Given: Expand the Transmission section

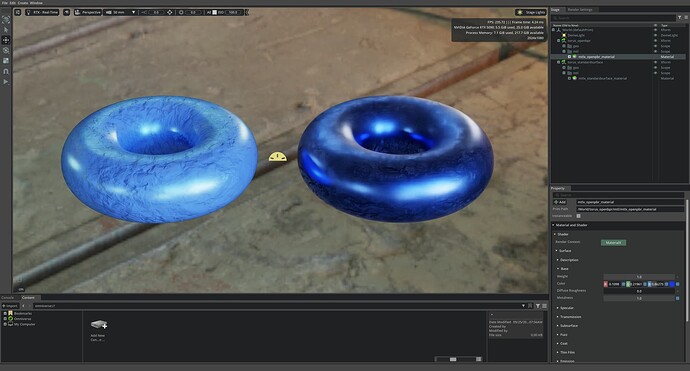Looking at the screenshot, I should 558,317.
